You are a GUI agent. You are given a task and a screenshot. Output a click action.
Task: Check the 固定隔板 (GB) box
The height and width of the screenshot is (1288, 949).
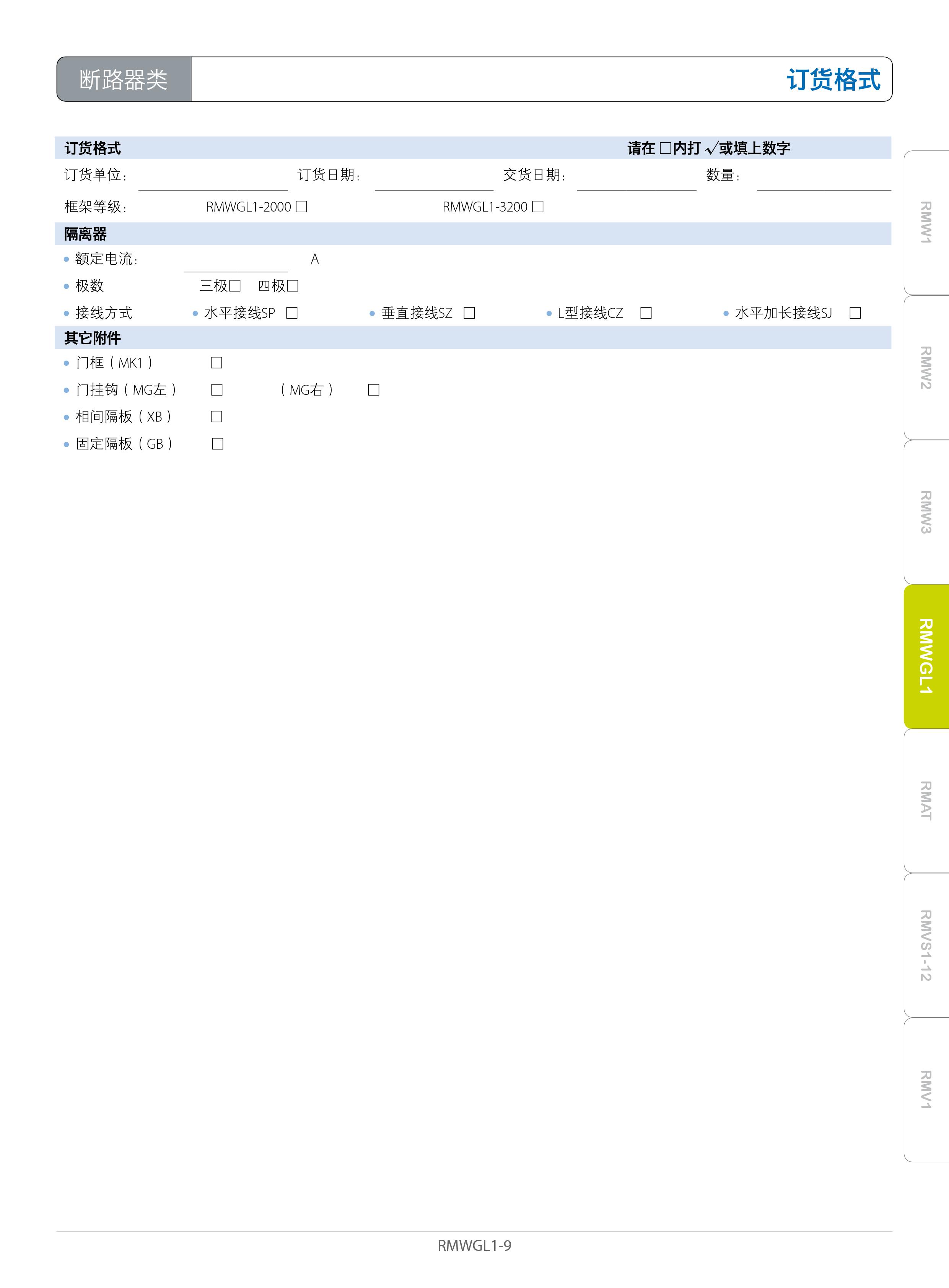pos(217,443)
